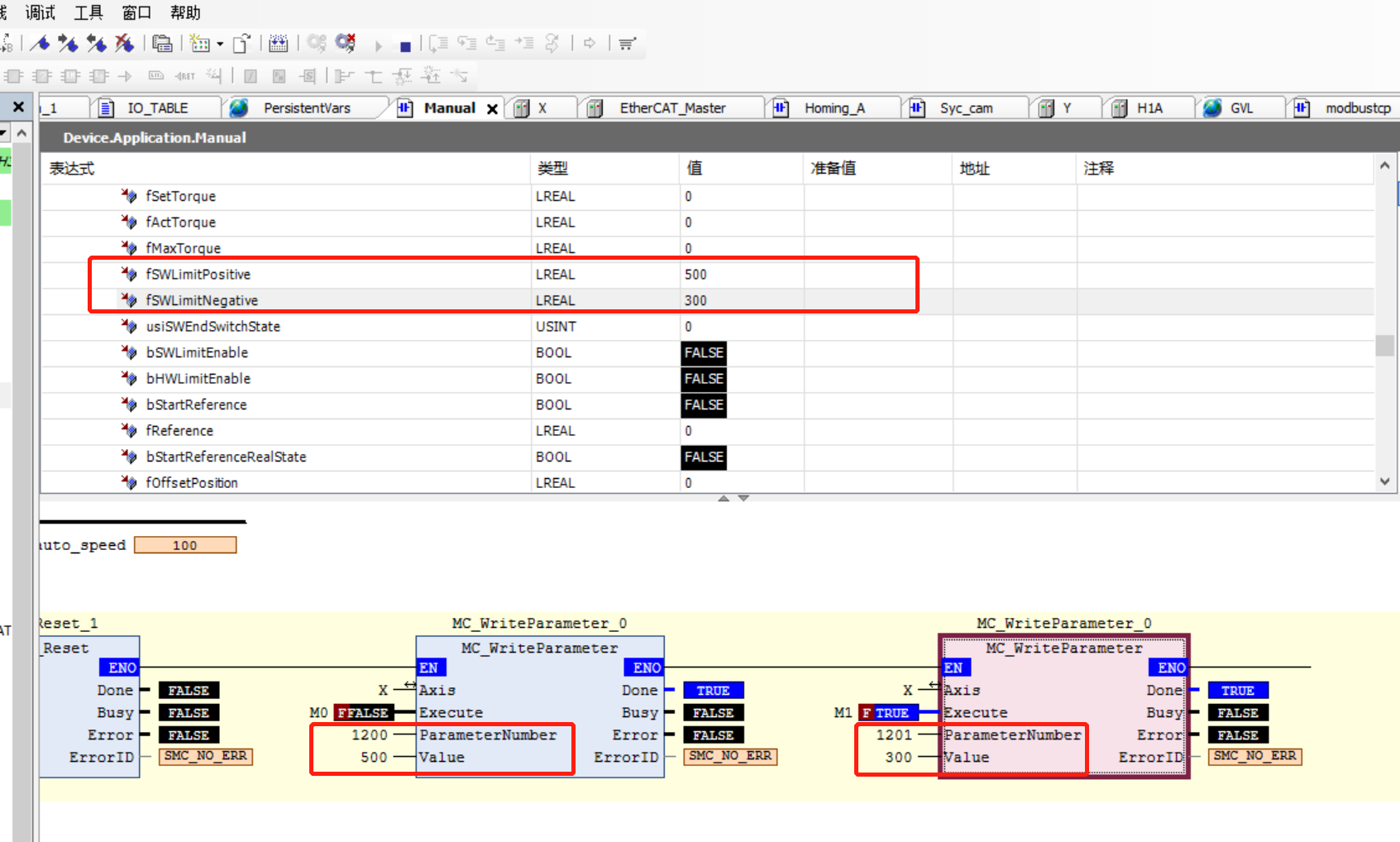Click the new document toolbar icon

[241, 43]
